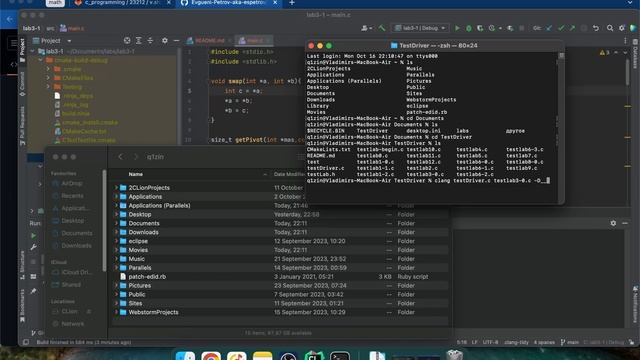Collapse the lab3-1 root tree node

[33, 51]
